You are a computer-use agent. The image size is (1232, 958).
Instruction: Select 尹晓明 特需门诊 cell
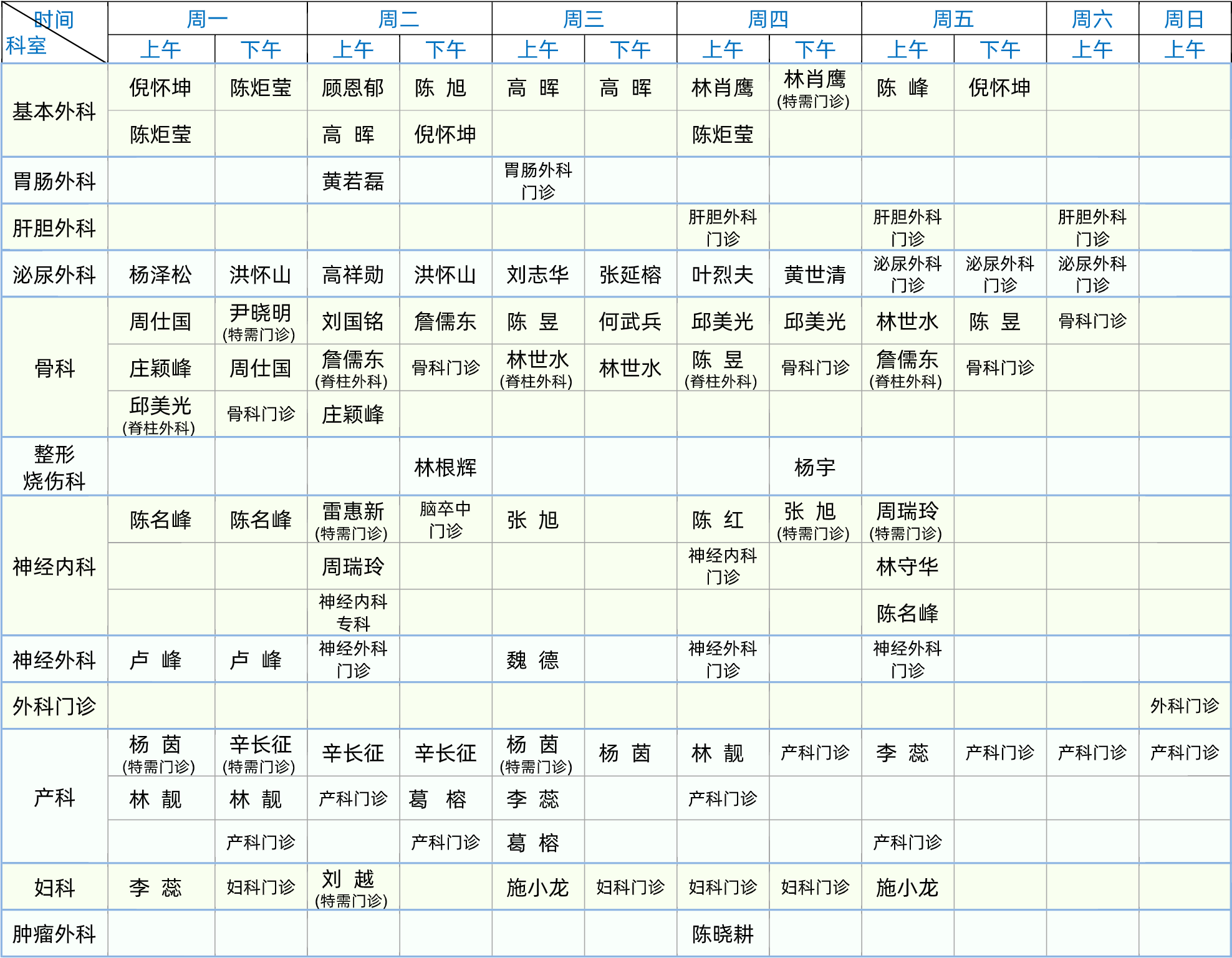(x=259, y=322)
